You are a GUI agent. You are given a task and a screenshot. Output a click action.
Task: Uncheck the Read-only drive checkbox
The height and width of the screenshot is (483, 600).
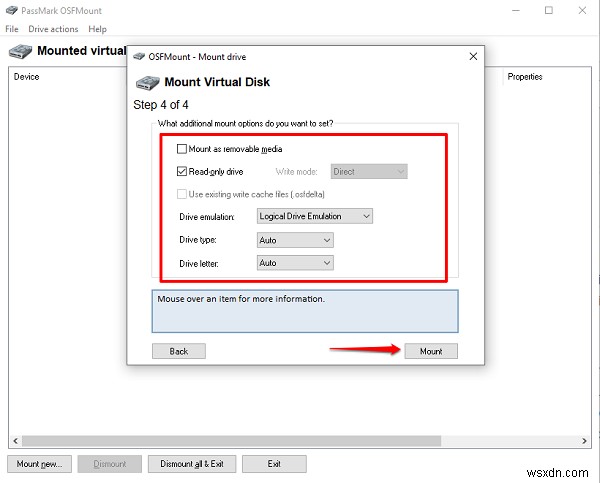182,171
